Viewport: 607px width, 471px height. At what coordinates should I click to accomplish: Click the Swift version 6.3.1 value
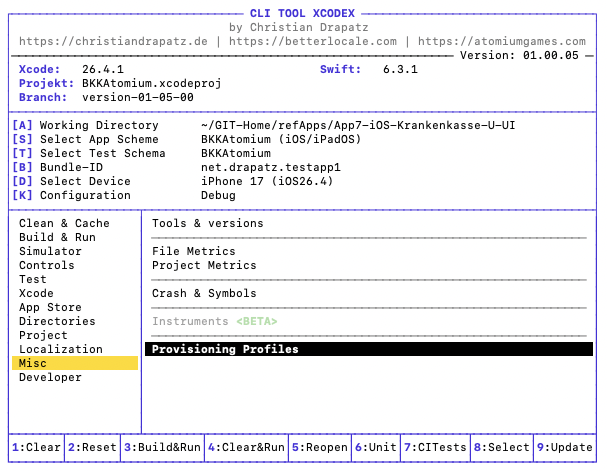400,69
